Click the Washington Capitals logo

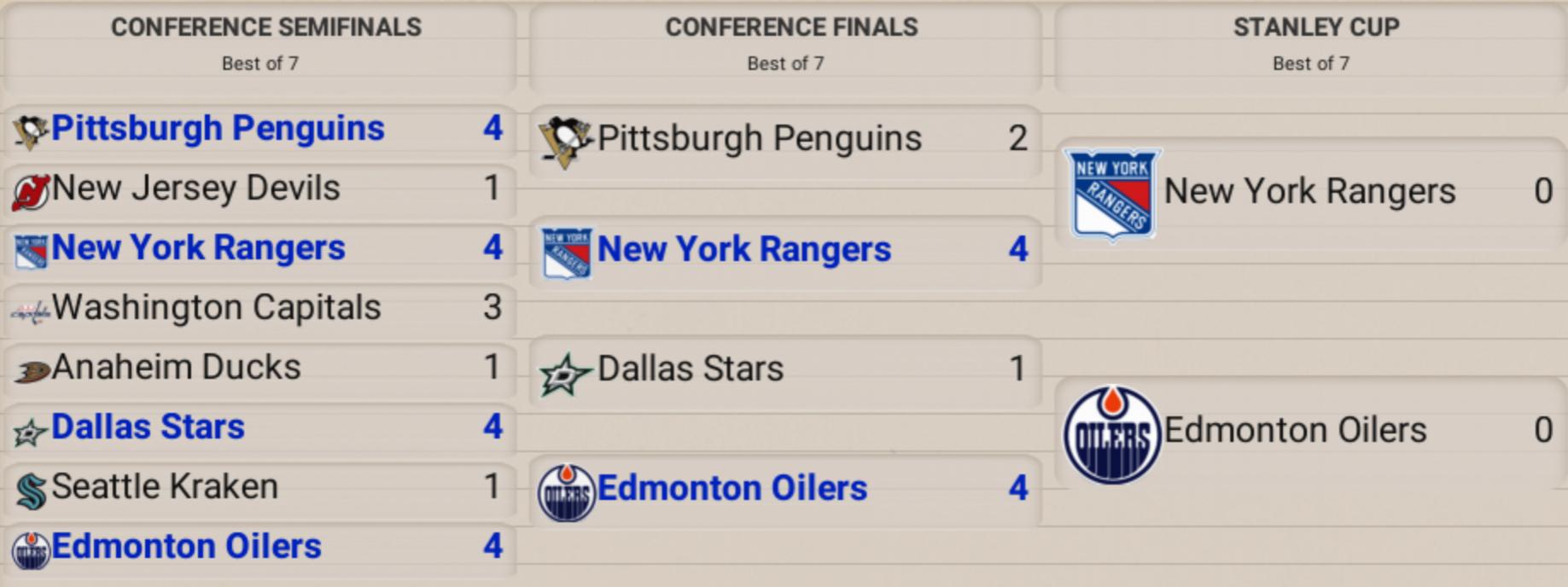tap(31, 312)
